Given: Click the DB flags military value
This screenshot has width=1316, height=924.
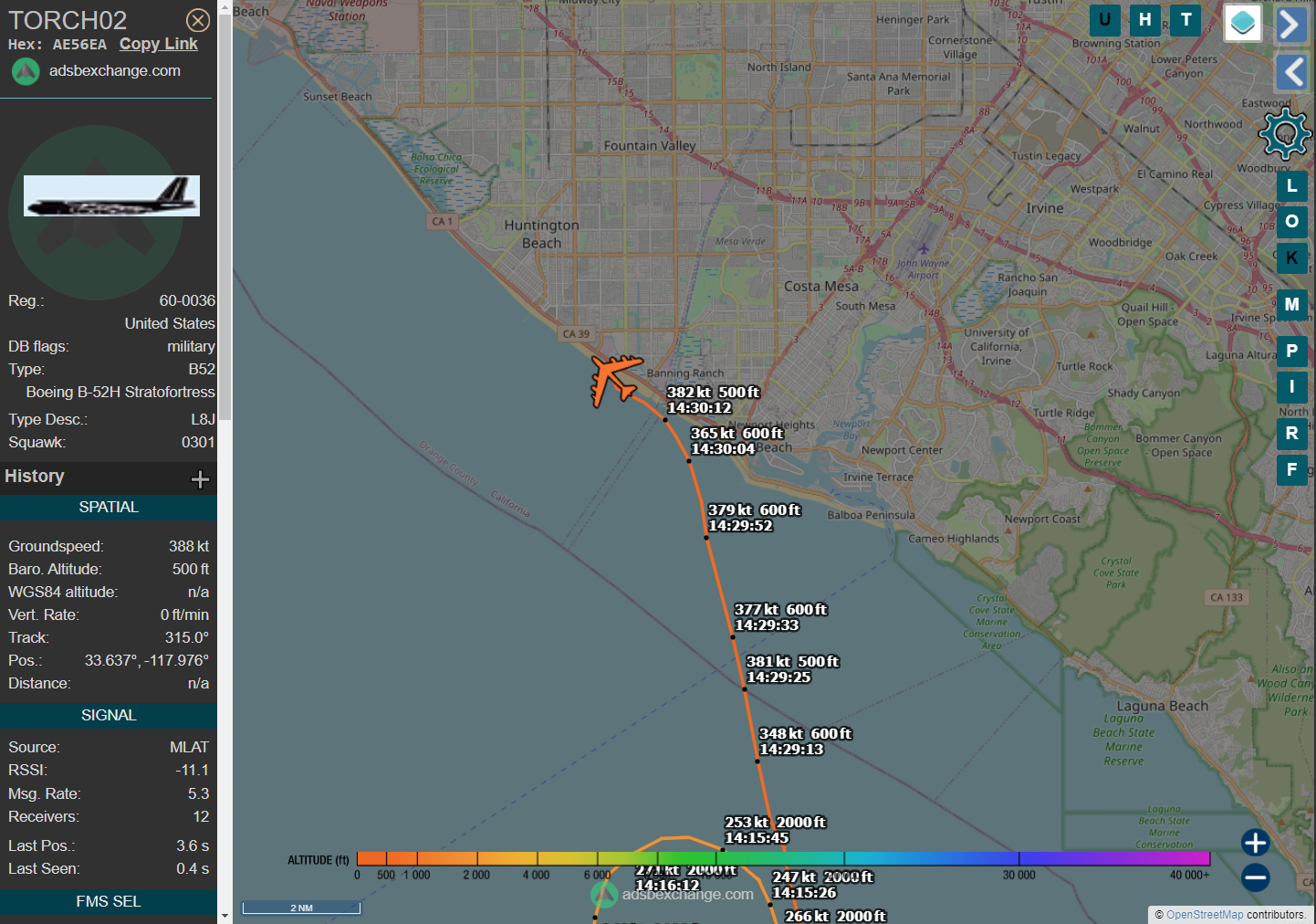Looking at the screenshot, I should [x=191, y=346].
